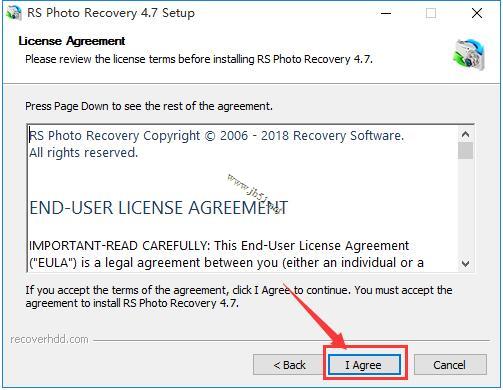This screenshot has height=390, width=503.
Task: Click the disabled maximize window icon
Action: 431,13
